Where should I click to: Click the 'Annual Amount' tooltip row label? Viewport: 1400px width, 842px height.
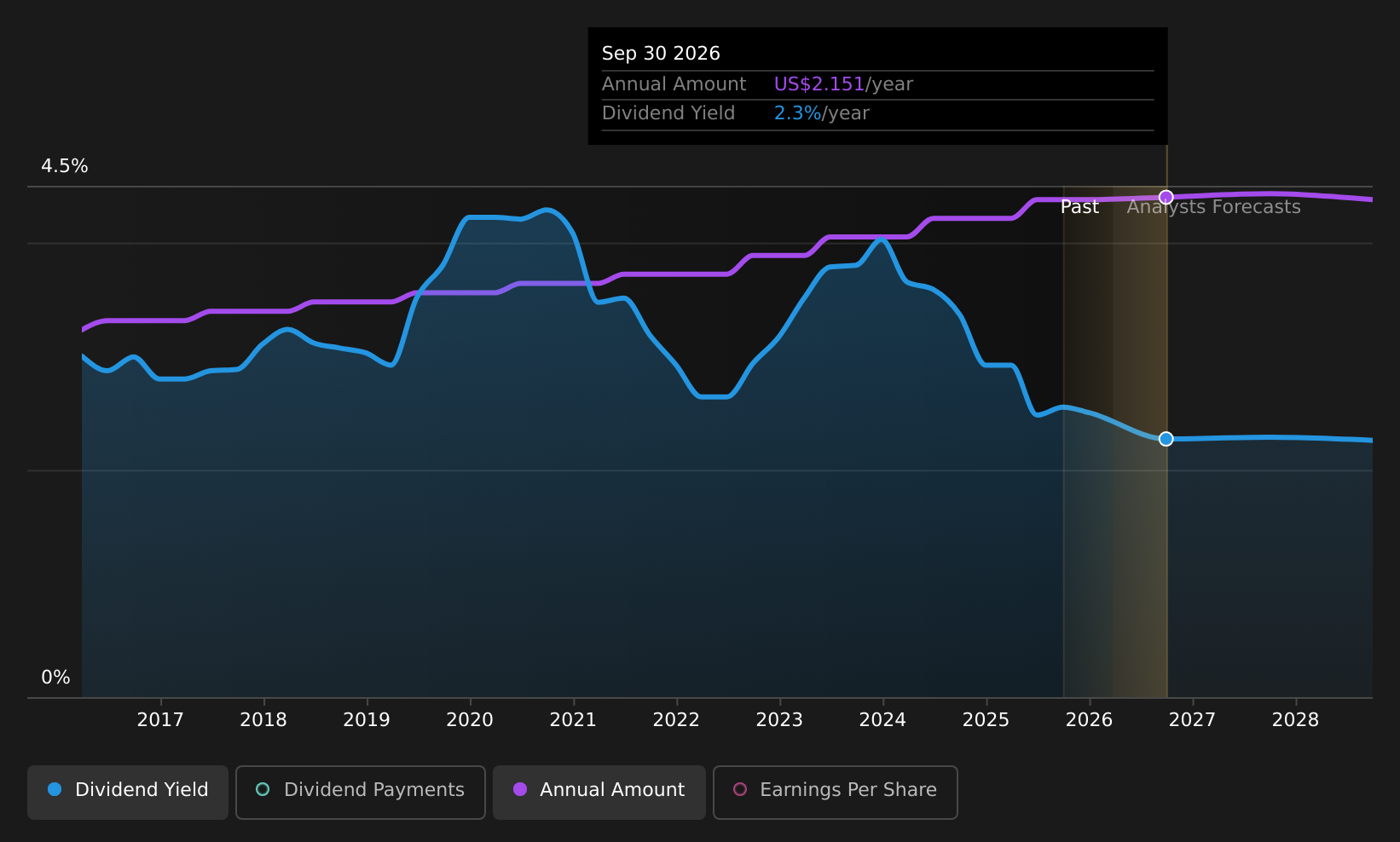[x=674, y=84]
